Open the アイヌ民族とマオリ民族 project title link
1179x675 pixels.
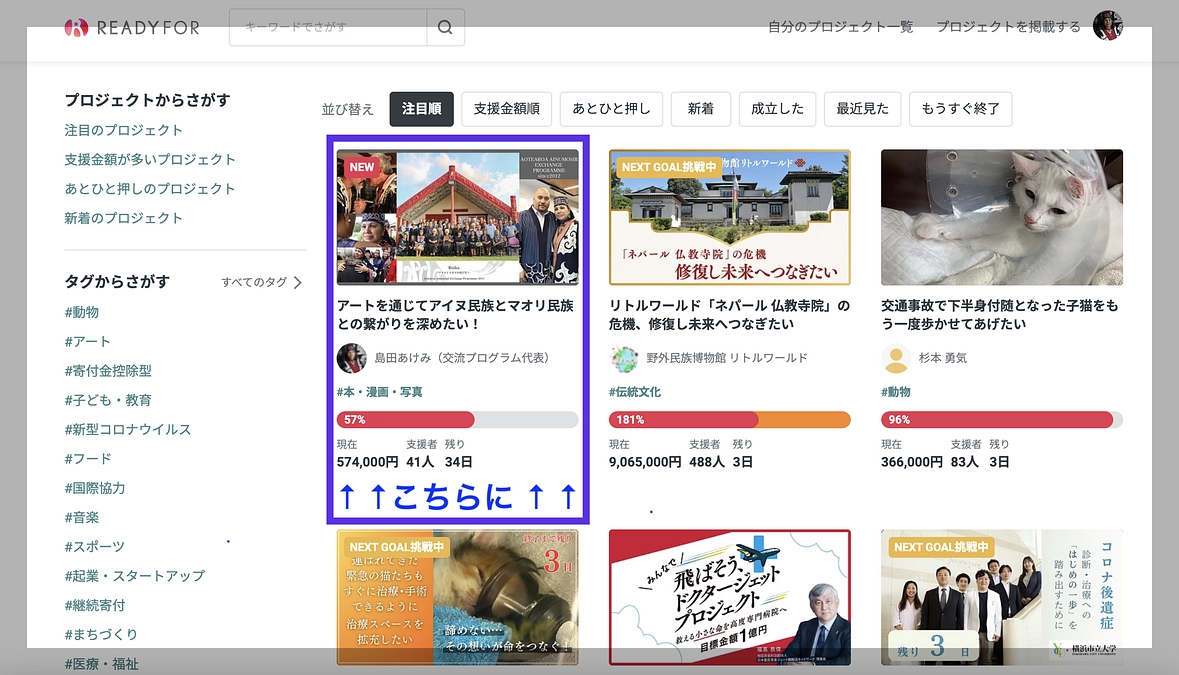(x=456, y=310)
